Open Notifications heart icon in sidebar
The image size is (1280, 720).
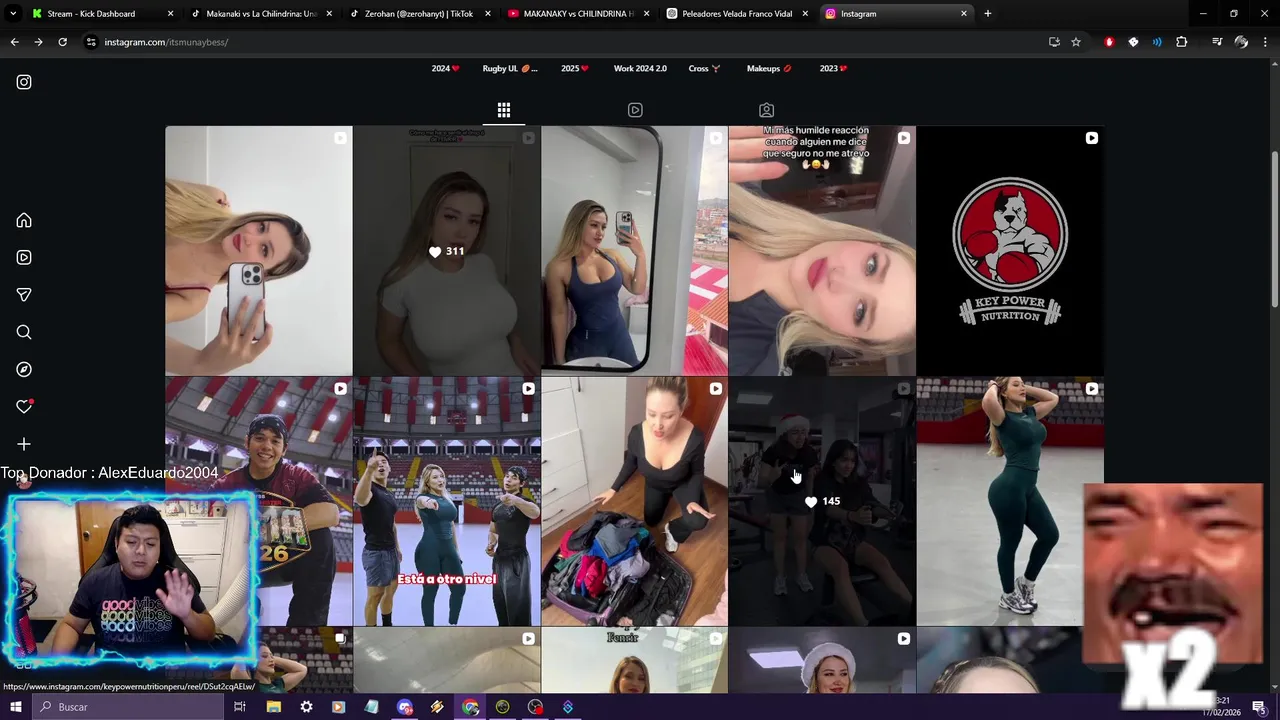[24, 406]
